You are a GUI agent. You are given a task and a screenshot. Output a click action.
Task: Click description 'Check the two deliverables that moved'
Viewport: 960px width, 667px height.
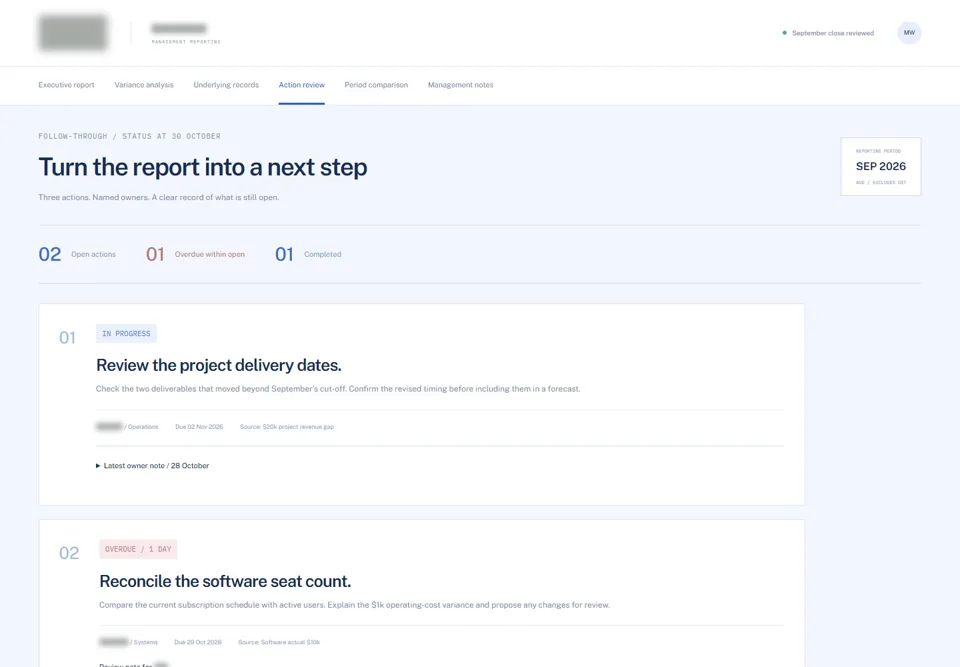click(x=338, y=389)
